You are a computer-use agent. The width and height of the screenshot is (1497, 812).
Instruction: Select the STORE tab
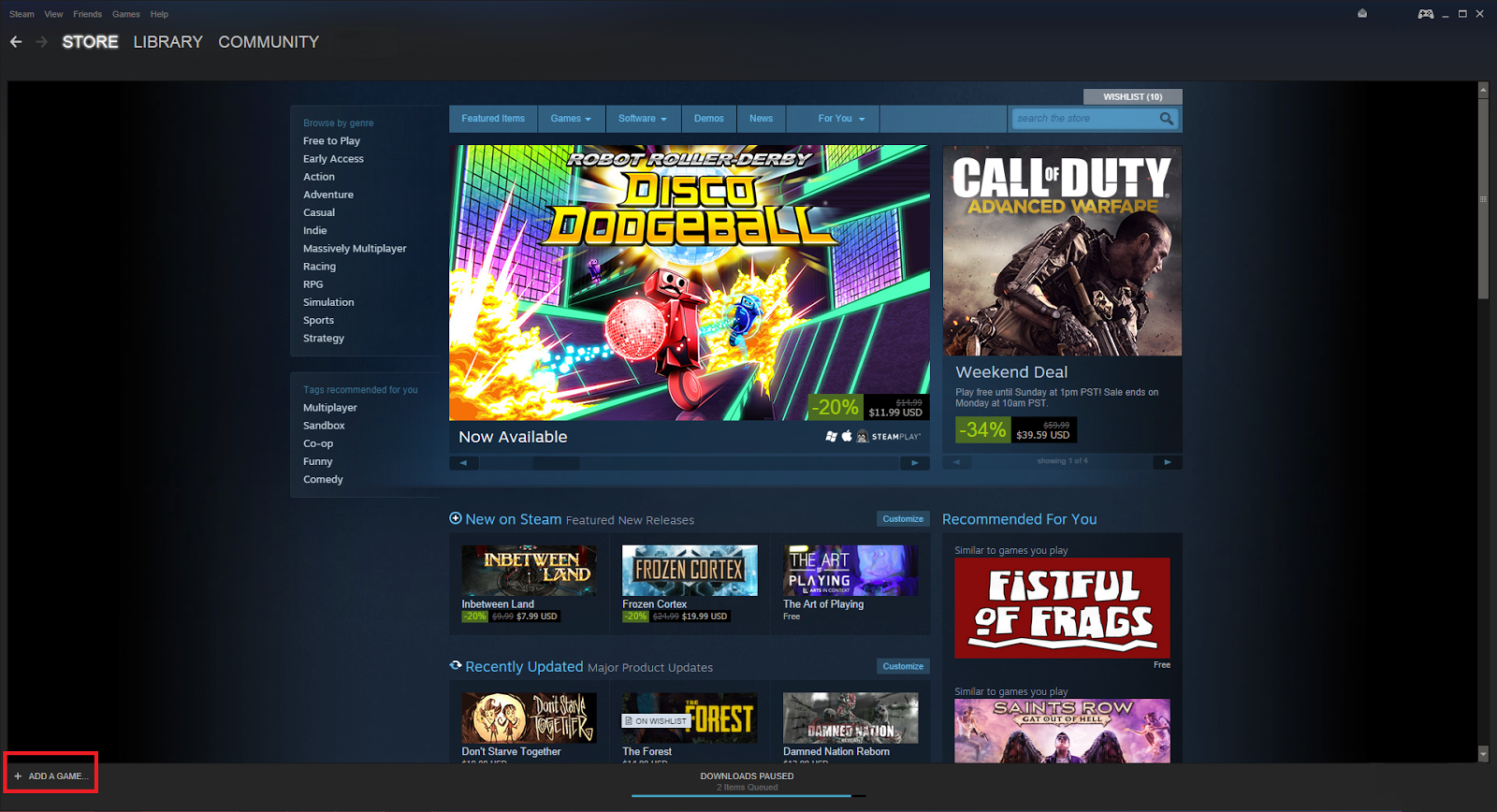pos(90,42)
